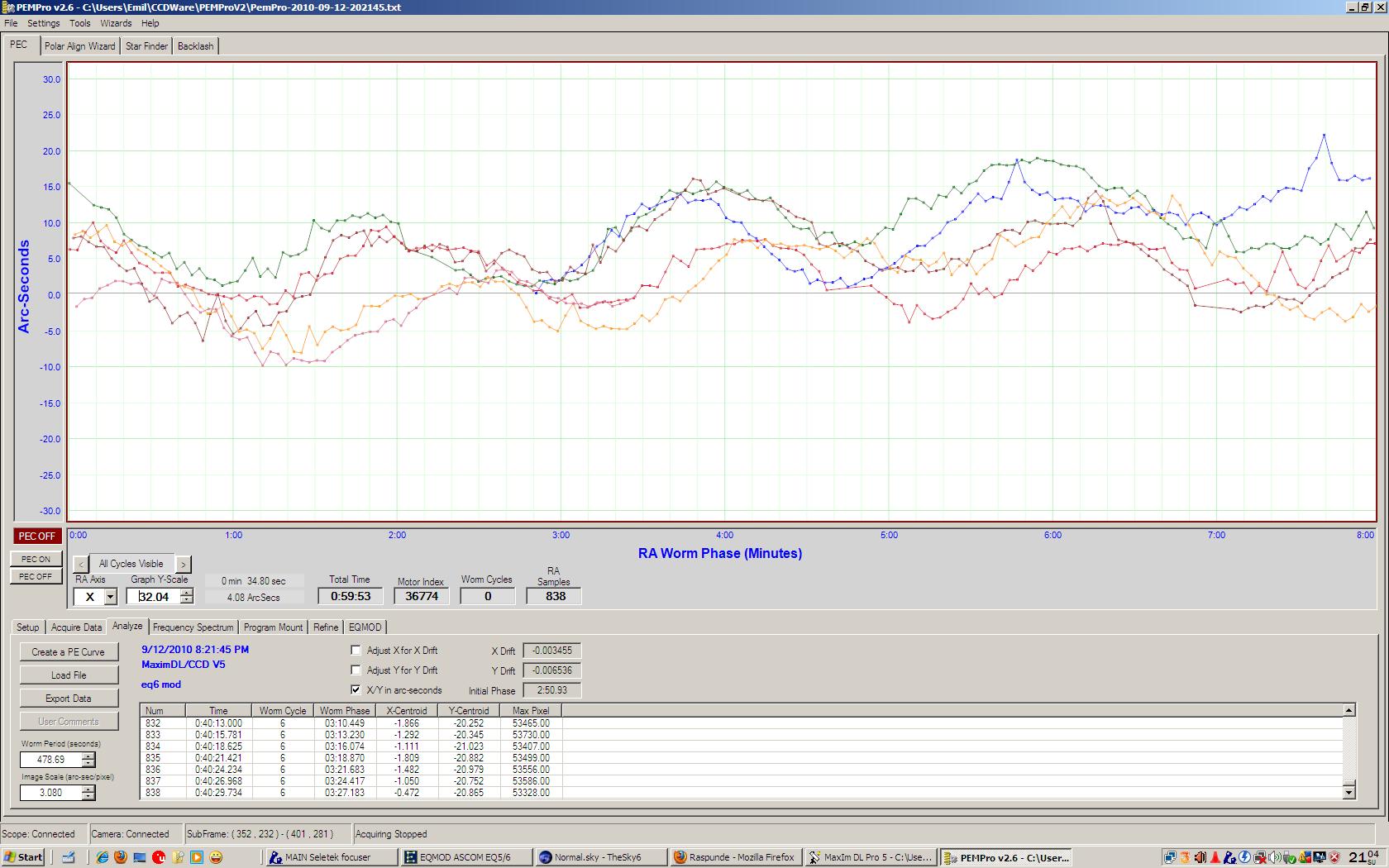Decrease Graph Y-Scale with down arrow
This screenshot has width=1389, height=868.
click(x=187, y=601)
